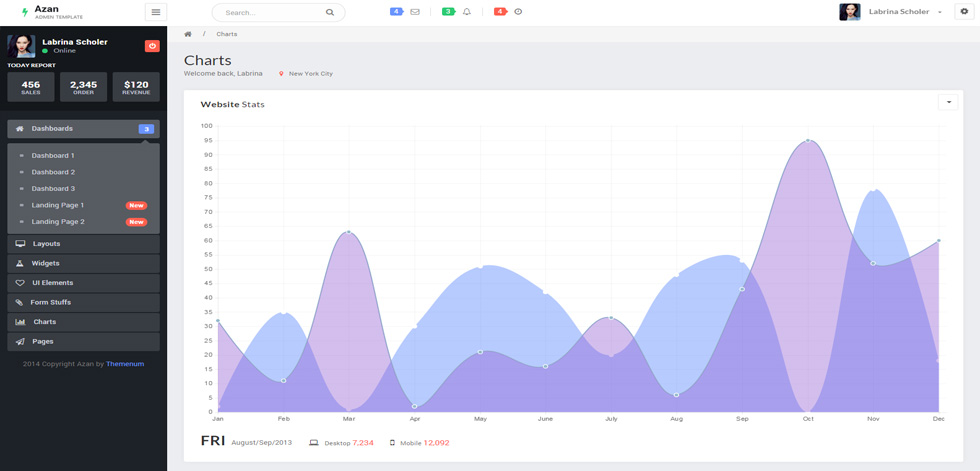Click the Dec data point at 60
This screenshot has height=471, width=980.
pyautogui.click(x=939, y=240)
